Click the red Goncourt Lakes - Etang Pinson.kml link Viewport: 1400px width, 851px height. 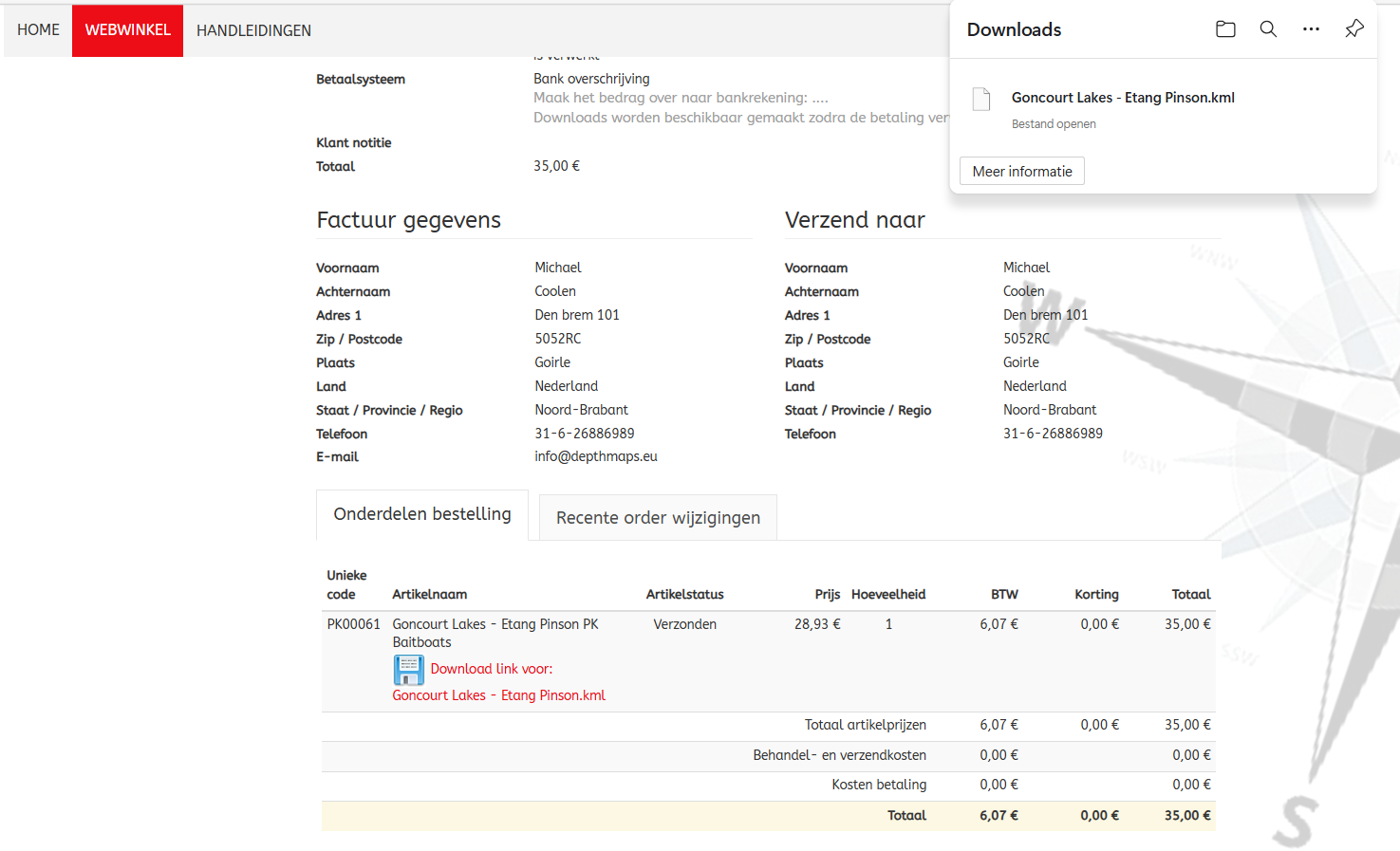point(498,695)
